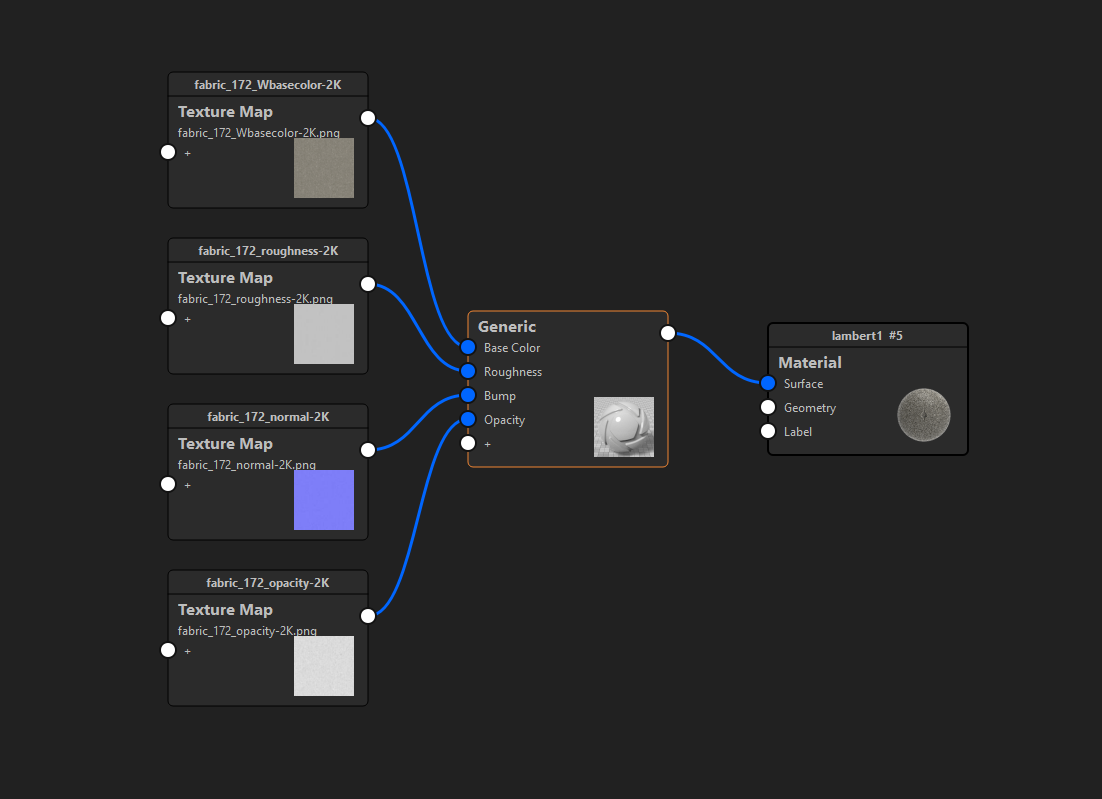
Task: Click the opacity texture node output socket
Action: point(368,616)
